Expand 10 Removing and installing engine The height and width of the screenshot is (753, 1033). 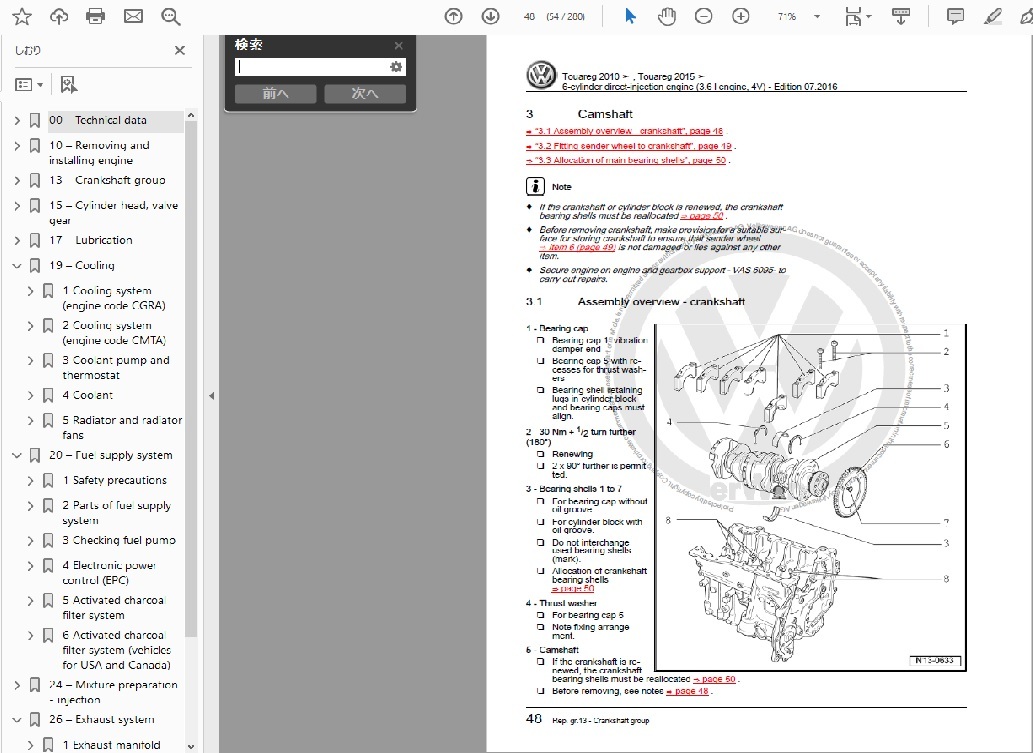(17, 146)
